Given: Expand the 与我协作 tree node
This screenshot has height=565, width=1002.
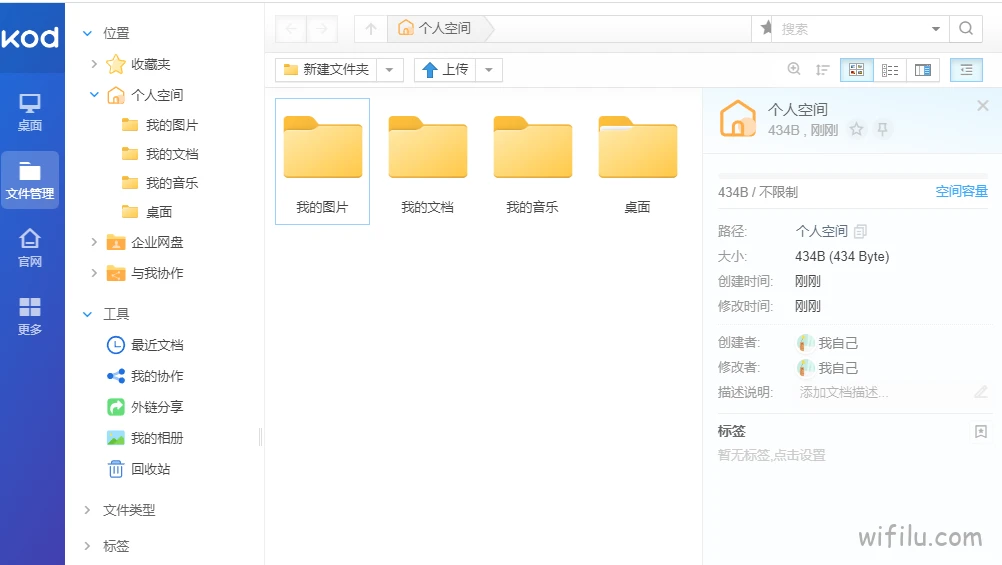Looking at the screenshot, I should pos(94,273).
